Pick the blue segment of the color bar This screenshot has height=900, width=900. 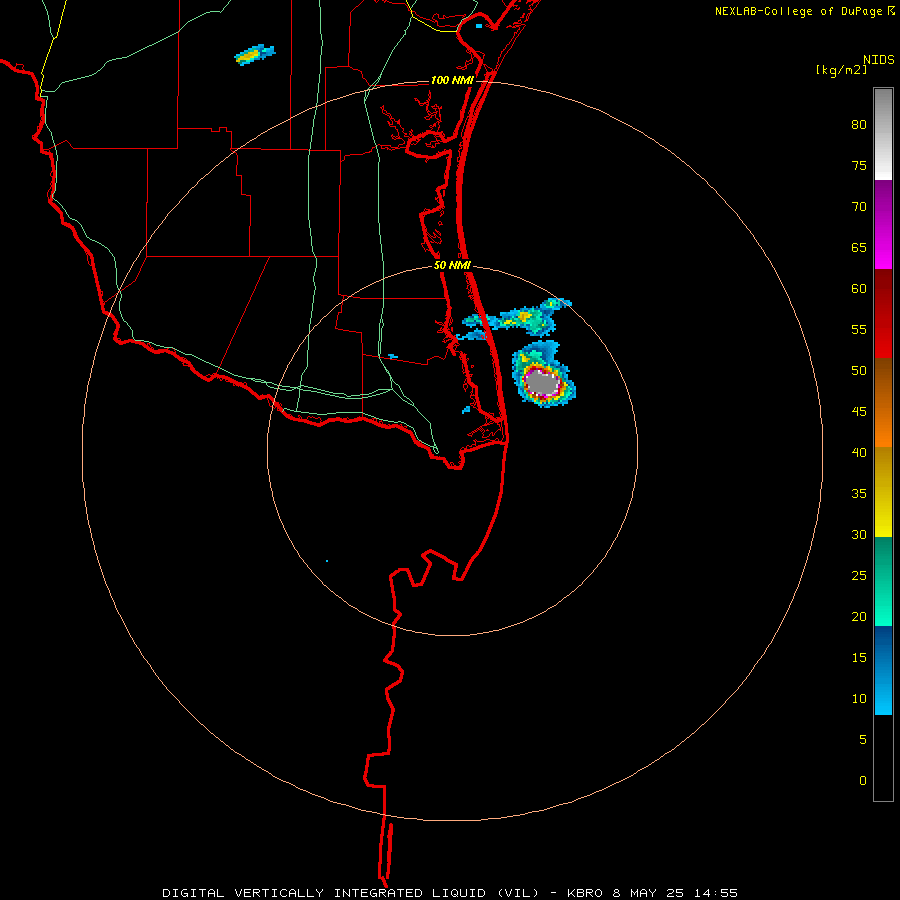pyautogui.click(x=883, y=670)
